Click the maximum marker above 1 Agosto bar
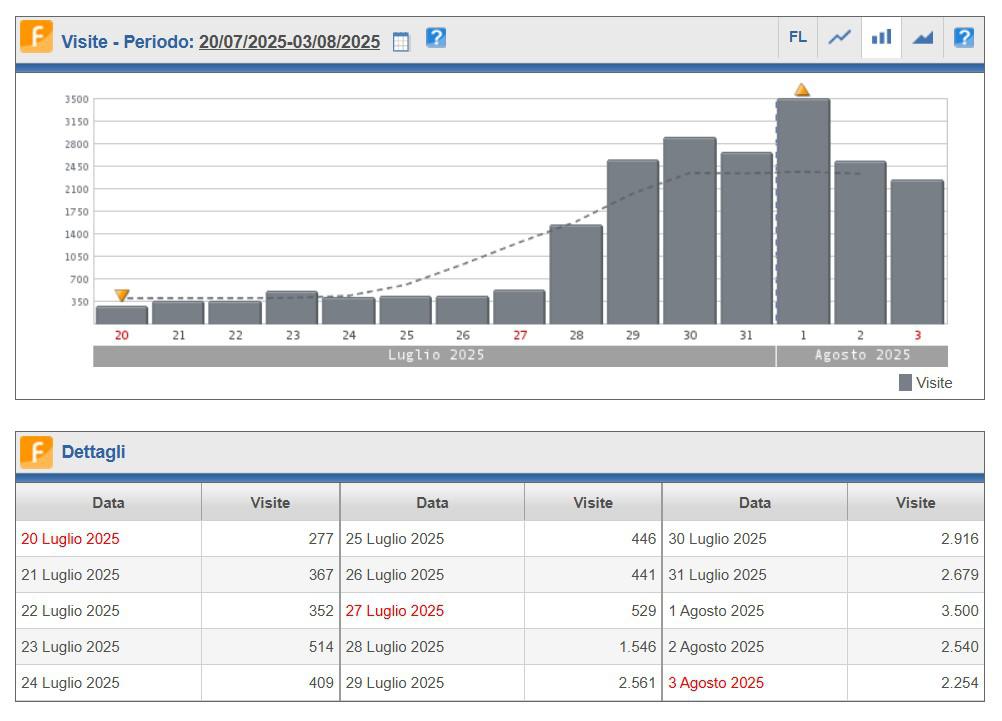Viewport: 1002px width, 721px height. pos(802,89)
